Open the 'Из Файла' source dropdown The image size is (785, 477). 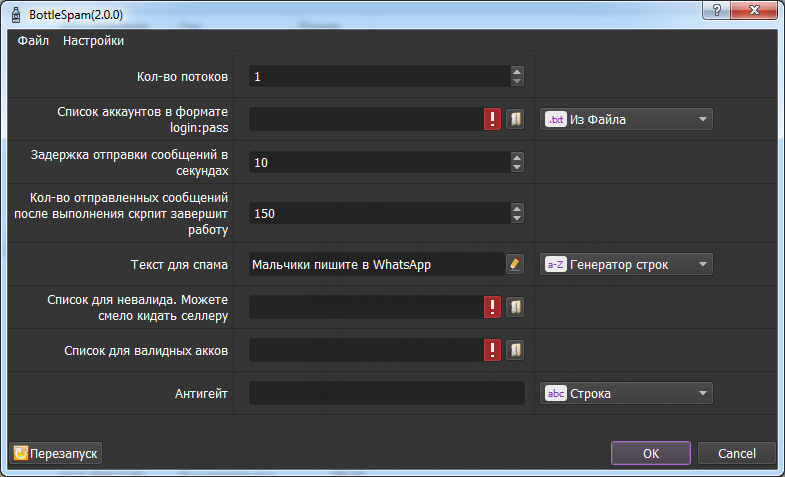pos(626,119)
